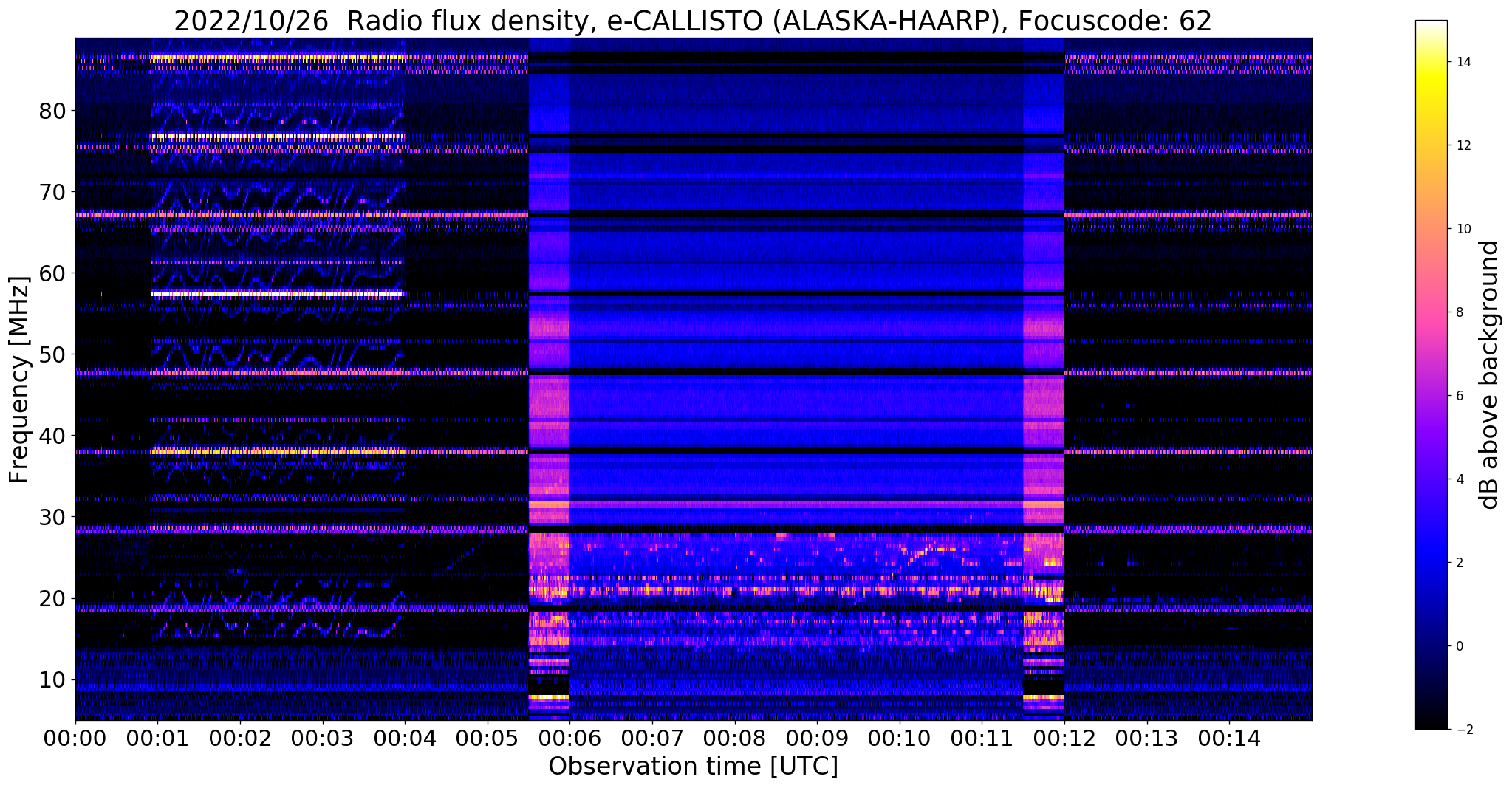The height and width of the screenshot is (788, 1512).
Task: Select the 30 tick on the frequency axis
Action: tap(52, 517)
